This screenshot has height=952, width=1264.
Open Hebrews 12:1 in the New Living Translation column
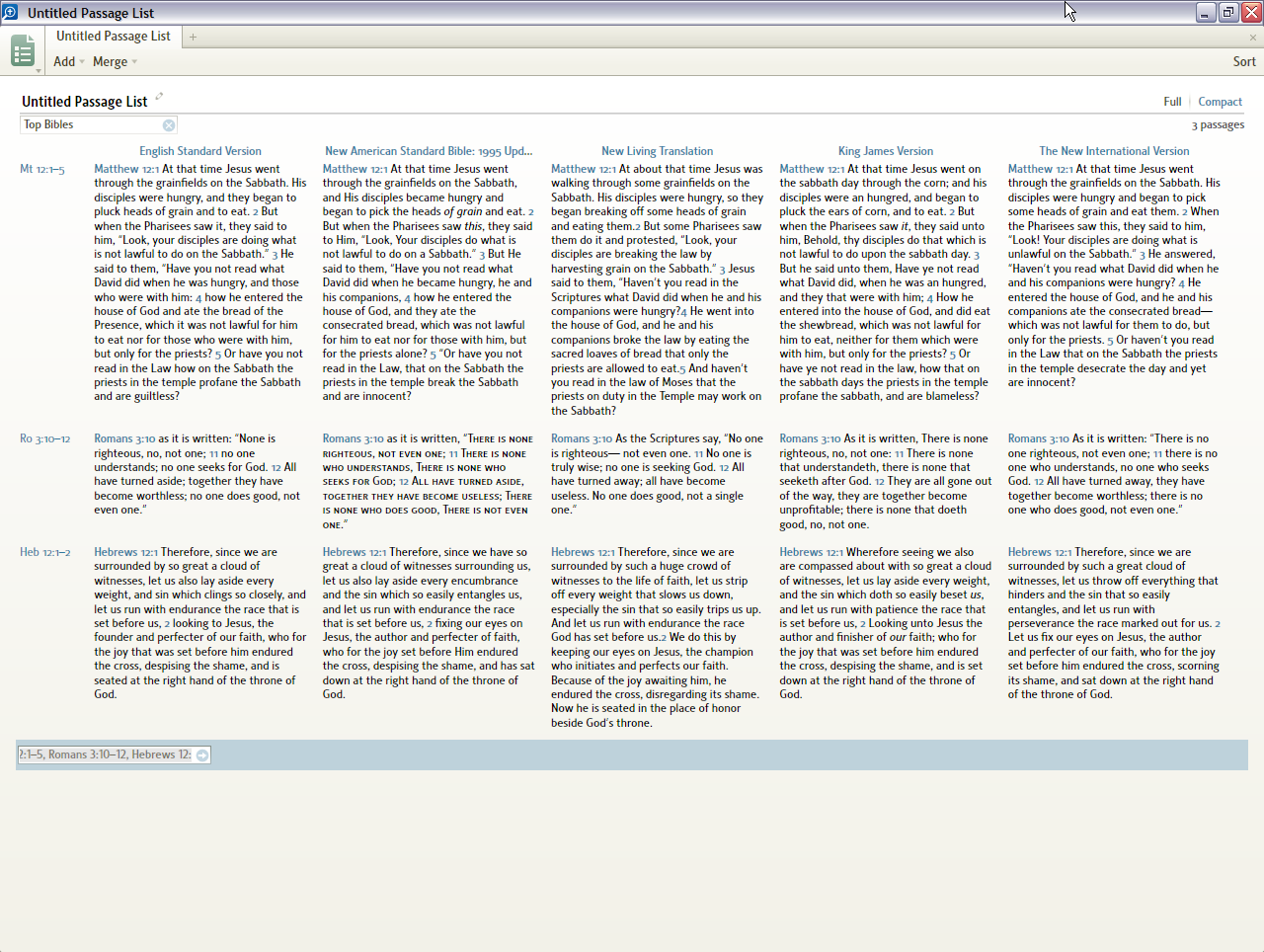point(584,552)
